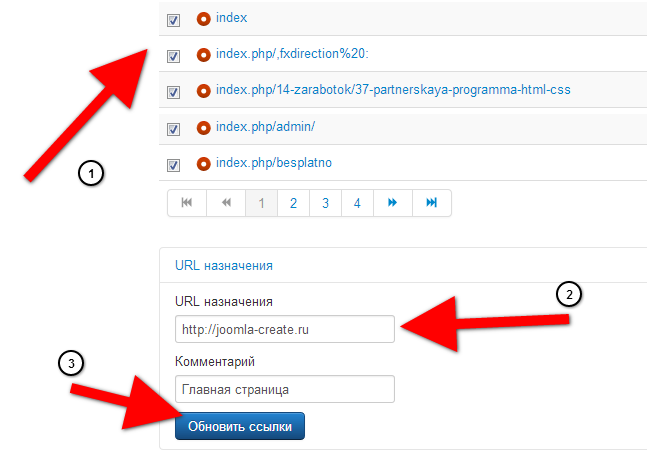Open the 37-partnerskaya-programma-html-css link
This screenshot has width=647, height=463.
393,91
